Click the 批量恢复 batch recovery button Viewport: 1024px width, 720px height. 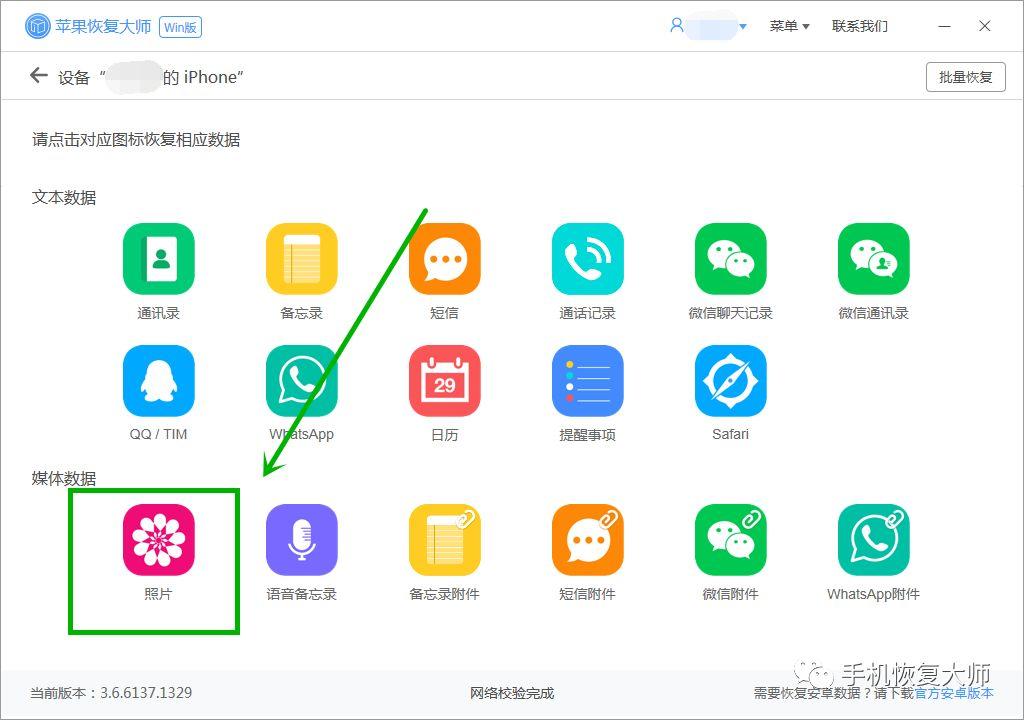964,76
